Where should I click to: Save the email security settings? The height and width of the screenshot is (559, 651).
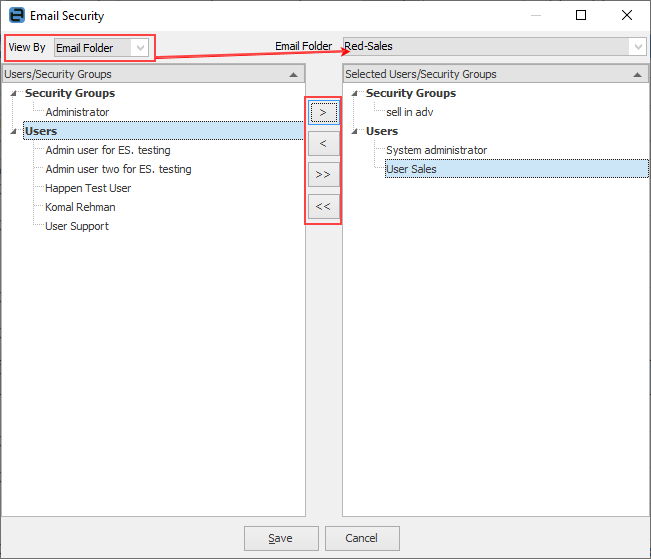point(281,538)
